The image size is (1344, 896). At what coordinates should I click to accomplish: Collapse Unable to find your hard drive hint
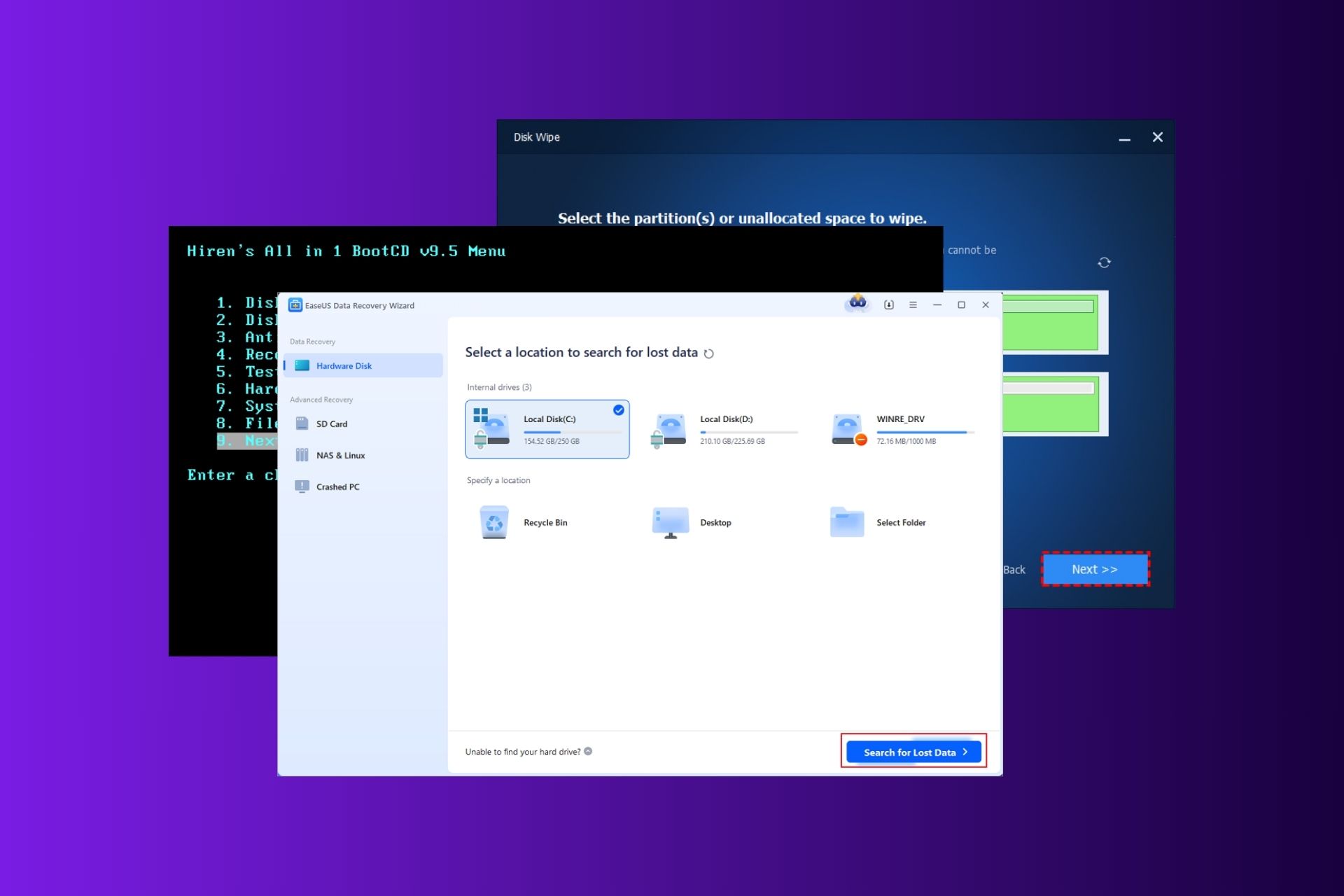pyautogui.click(x=589, y=751)
